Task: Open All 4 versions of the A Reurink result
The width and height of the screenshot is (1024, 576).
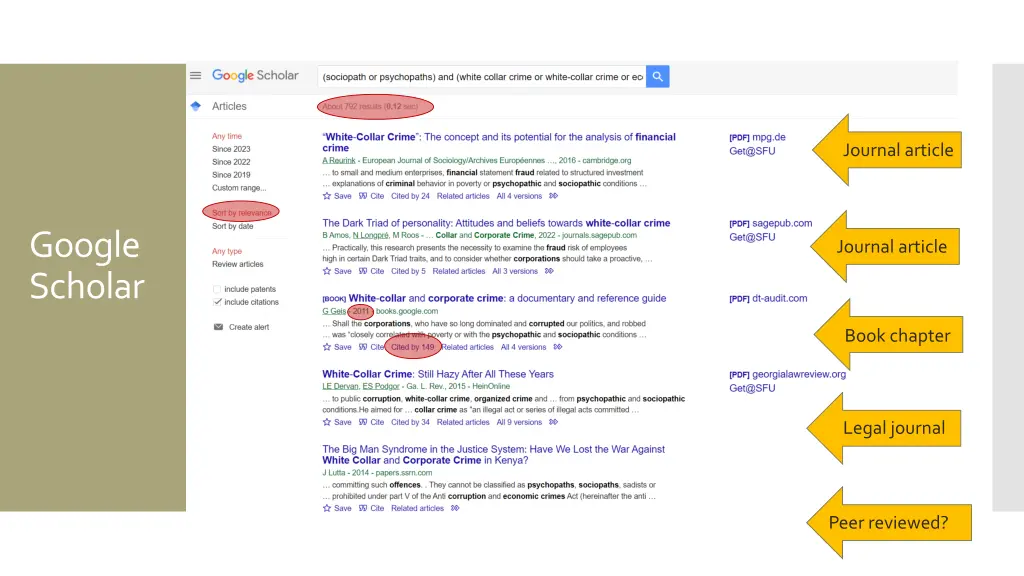Action: (x=519, y=196)
